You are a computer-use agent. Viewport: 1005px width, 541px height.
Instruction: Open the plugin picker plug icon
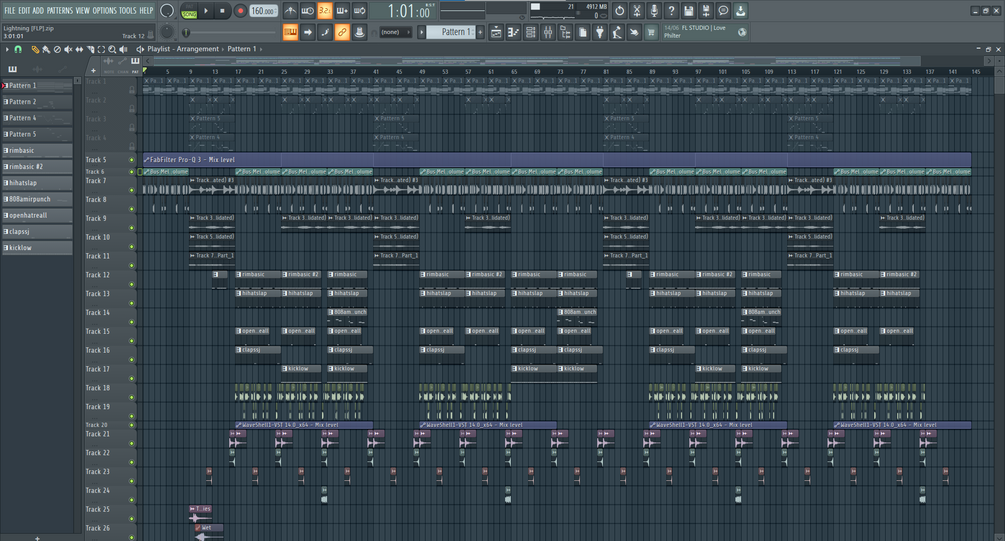pos(600,32)
